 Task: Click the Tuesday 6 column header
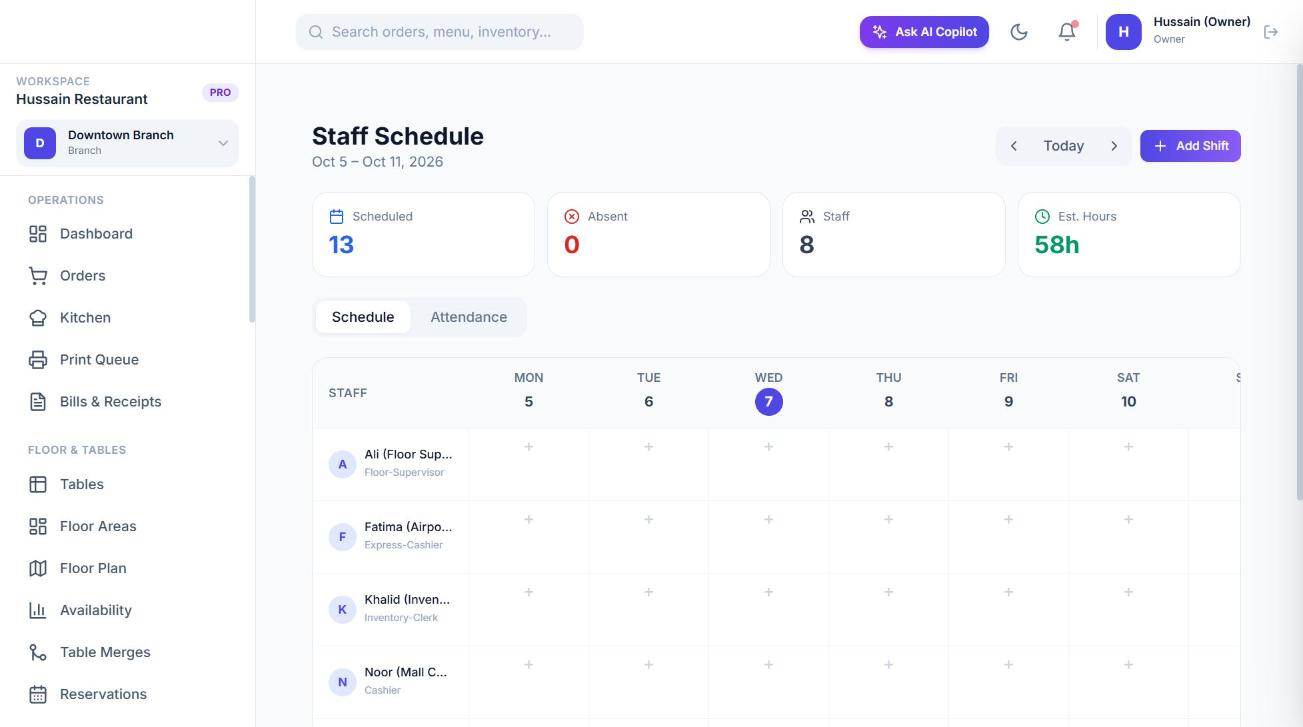pyautogui.click(x=649, y=390)
